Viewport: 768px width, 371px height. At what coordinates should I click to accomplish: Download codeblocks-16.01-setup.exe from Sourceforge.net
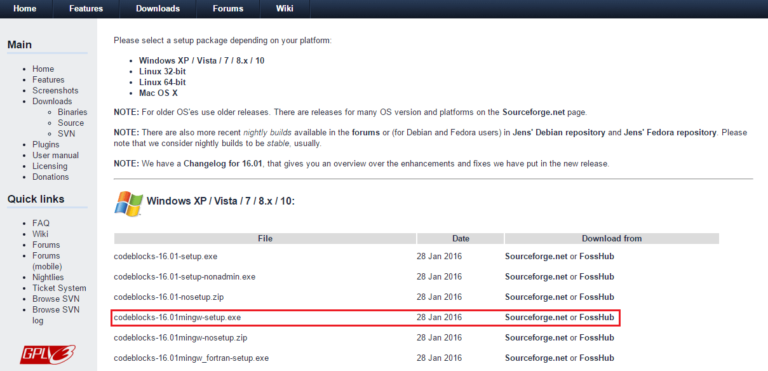[x=536, y=256]
